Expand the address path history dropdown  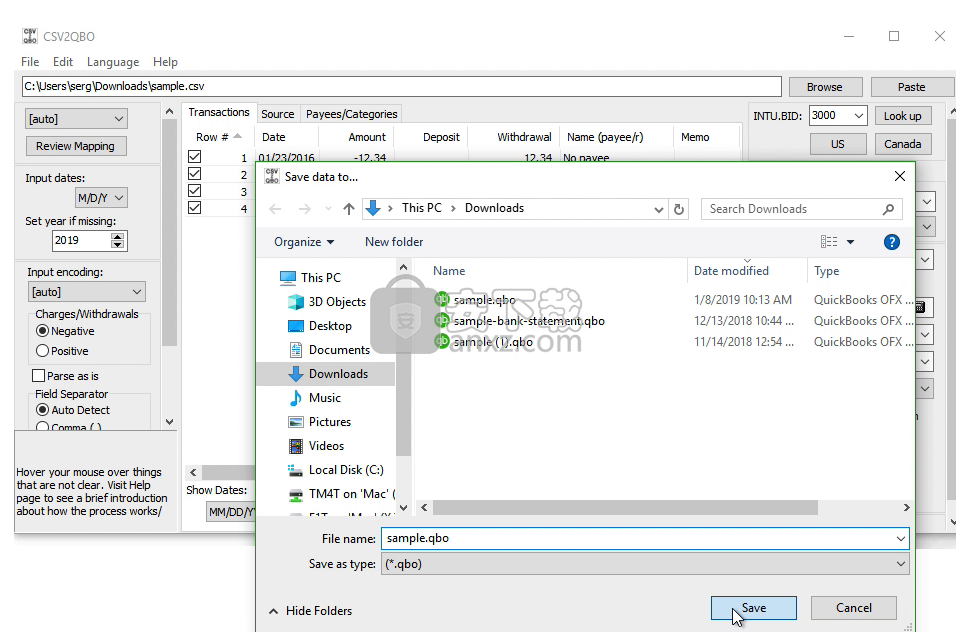658,209
